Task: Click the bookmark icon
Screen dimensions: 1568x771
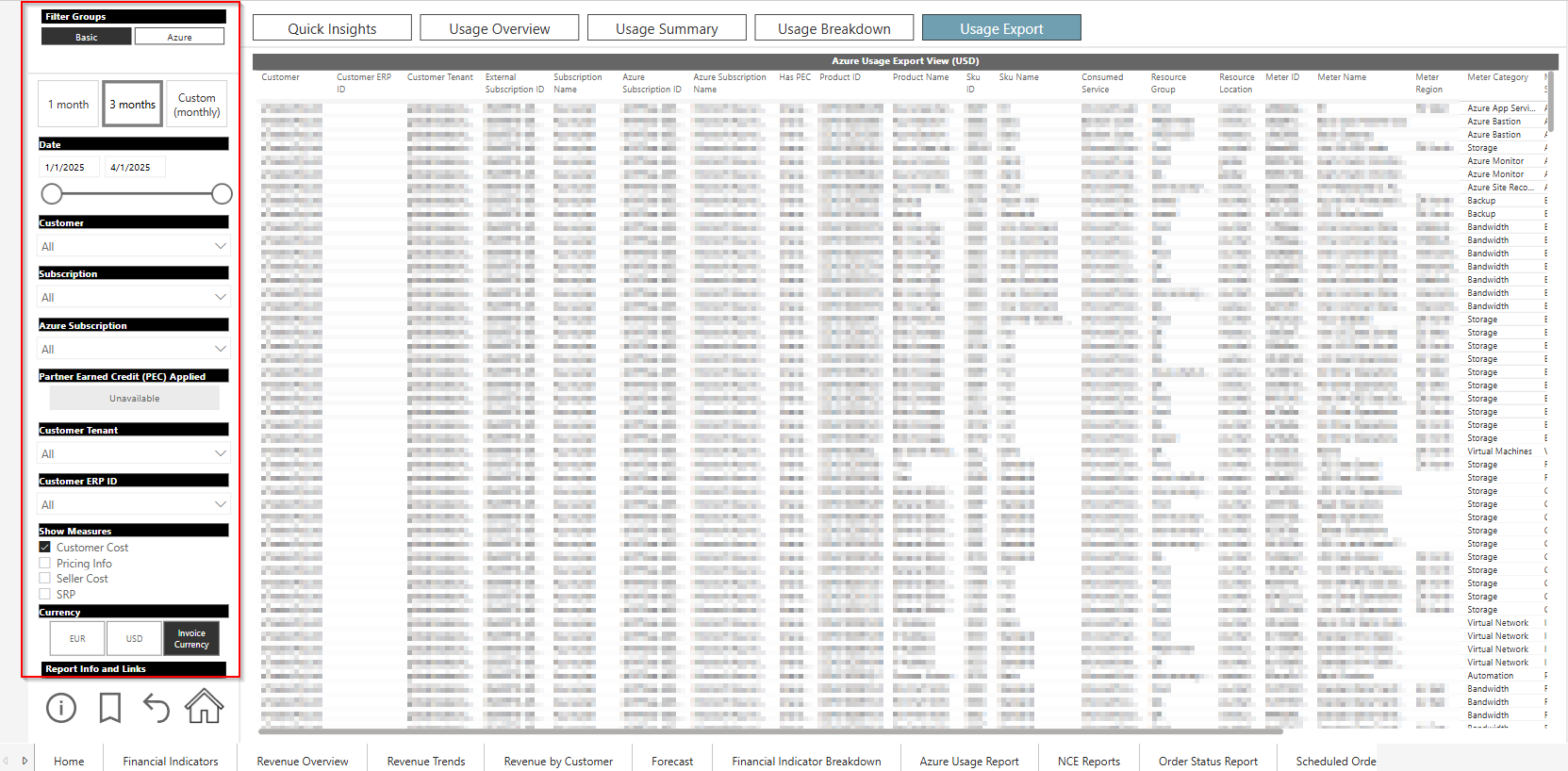Action: point(110,708)
